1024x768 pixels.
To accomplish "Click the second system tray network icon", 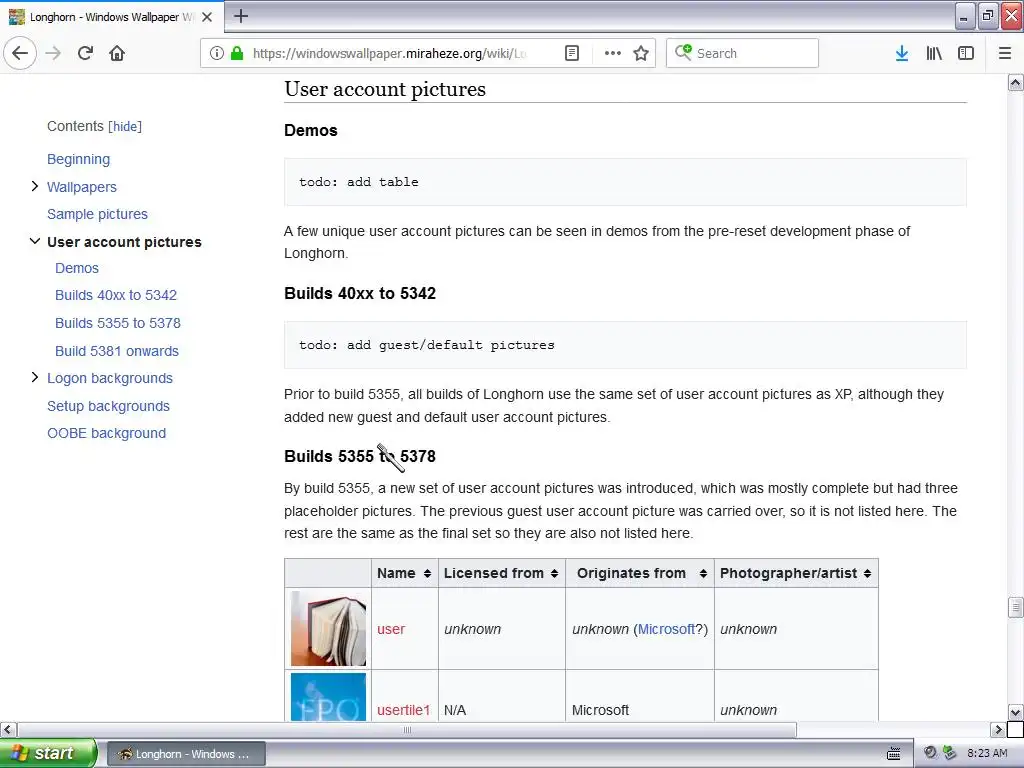I will (x=949, y=753).
